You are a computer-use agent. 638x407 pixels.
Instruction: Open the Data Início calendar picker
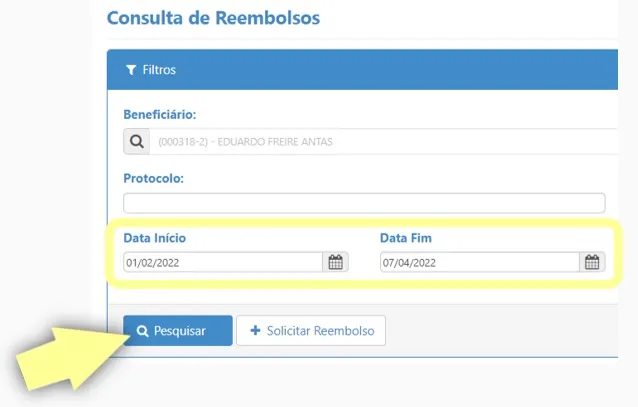click(336, 262)
